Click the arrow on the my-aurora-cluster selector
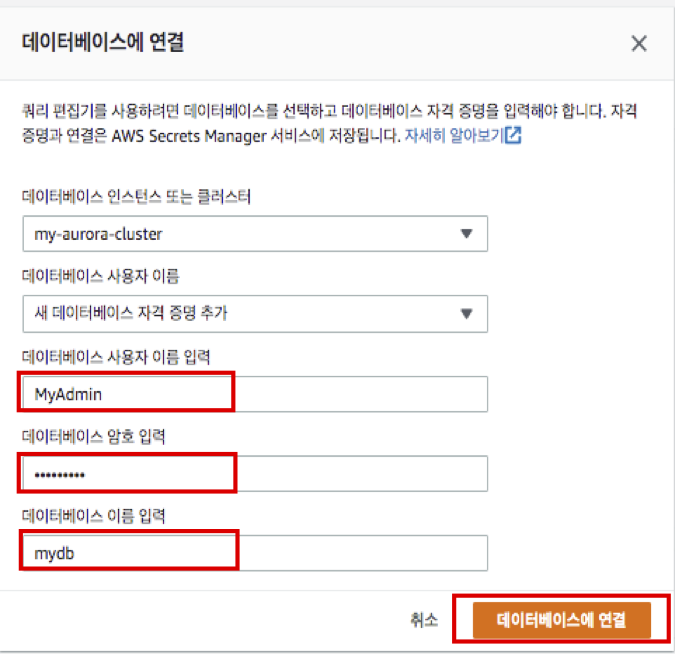 point(465,233)
